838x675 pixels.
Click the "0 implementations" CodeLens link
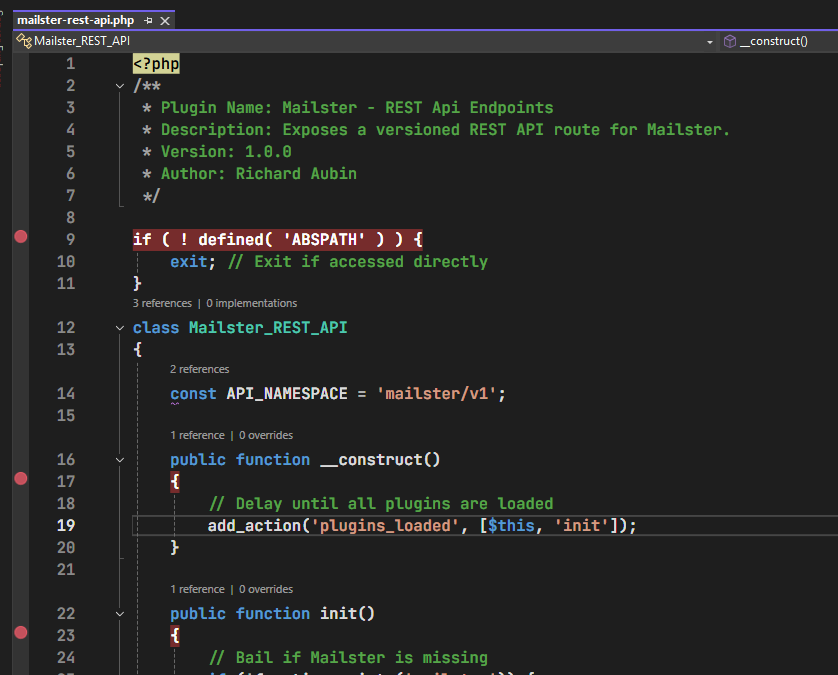pos(251,303)
